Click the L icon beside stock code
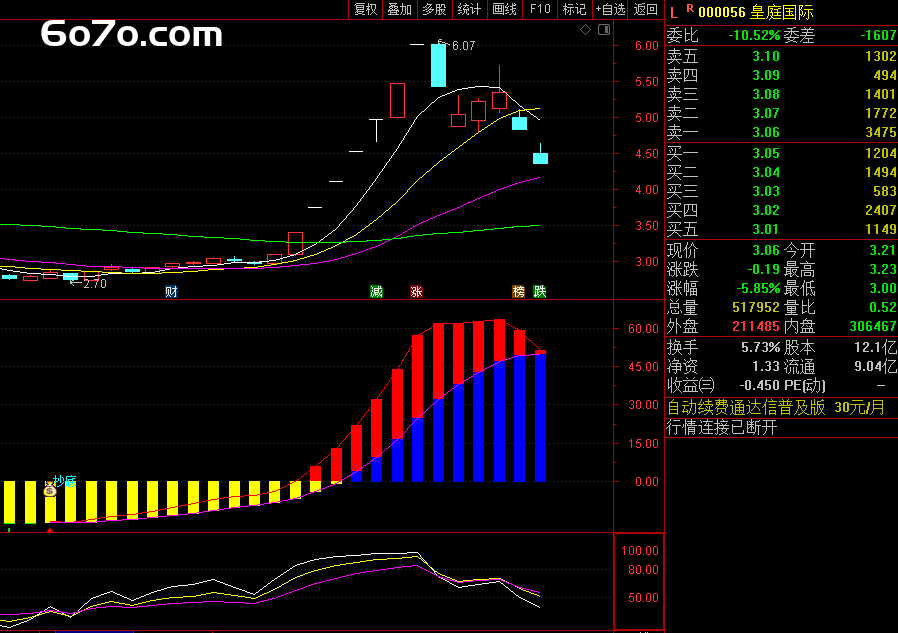 [674, 13]
